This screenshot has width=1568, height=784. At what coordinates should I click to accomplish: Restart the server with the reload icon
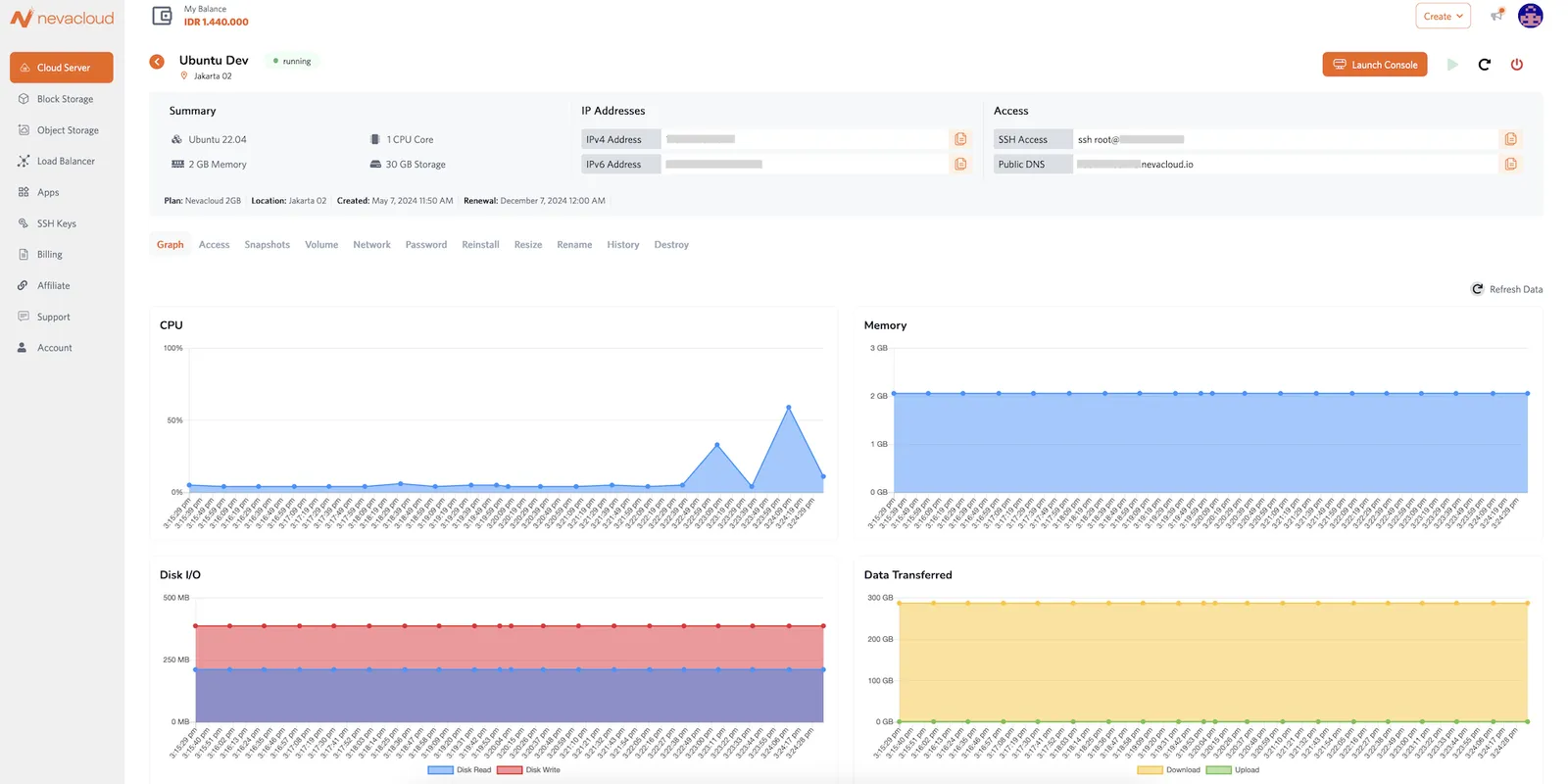tap(1484, 65)
